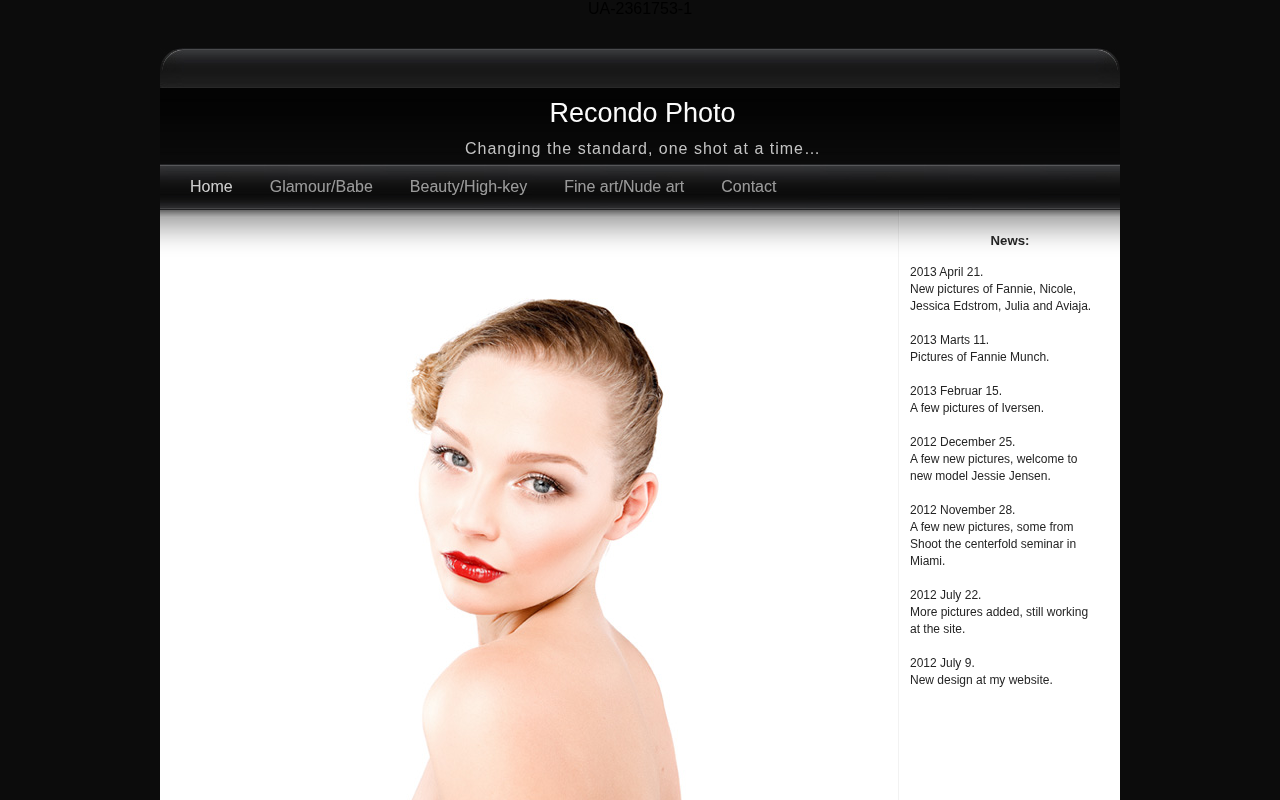This screenshot has width=1280, height=800.
Task: Select the Fine art/Nude art menu item
Action: 624,187
